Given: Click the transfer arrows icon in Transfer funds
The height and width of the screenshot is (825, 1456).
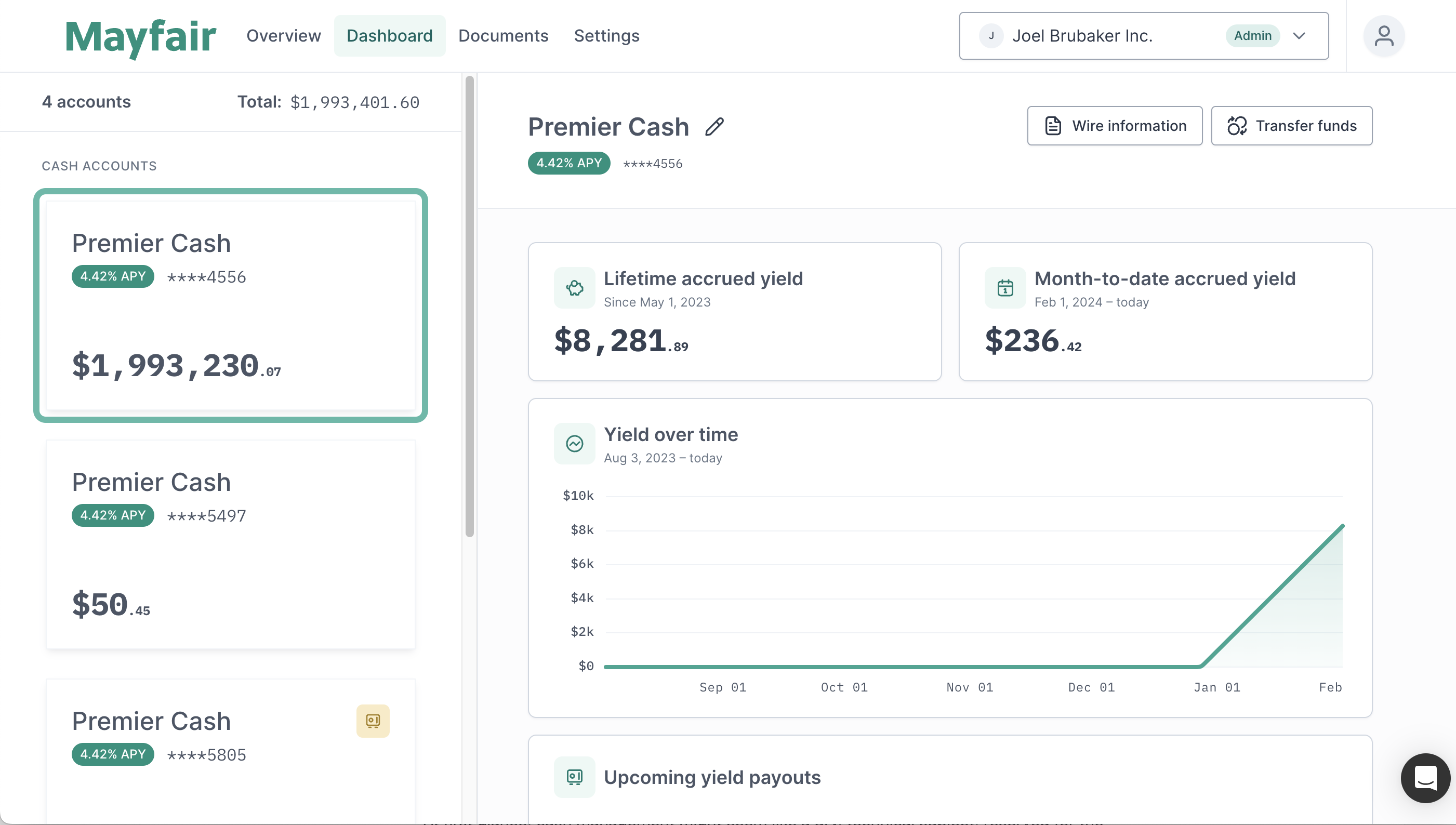Looking at the screenshot, I should (1237, 126).
